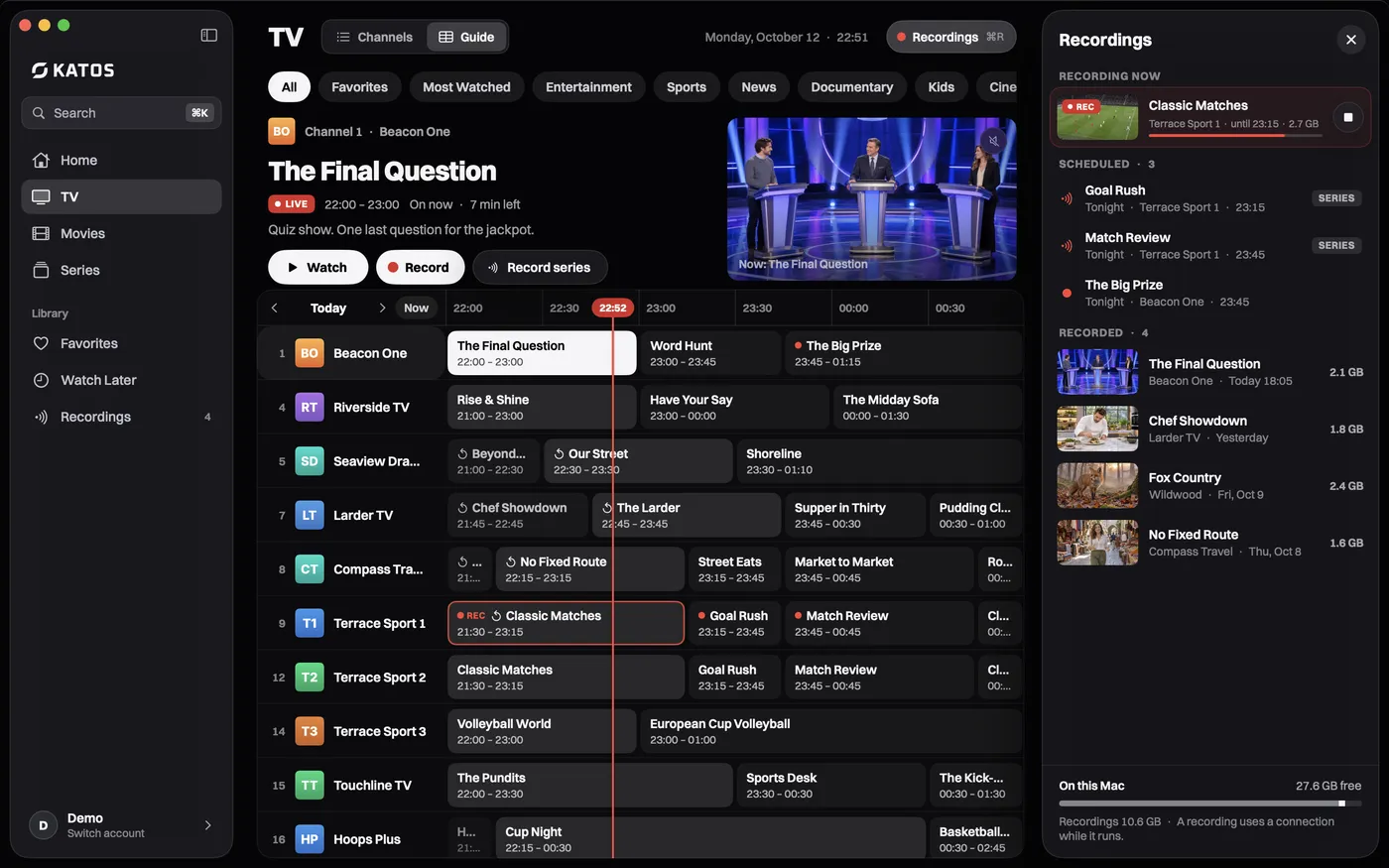Open Recordings in the sidebar library
This screenshot has width=1389, height=868.
(121, 418)
